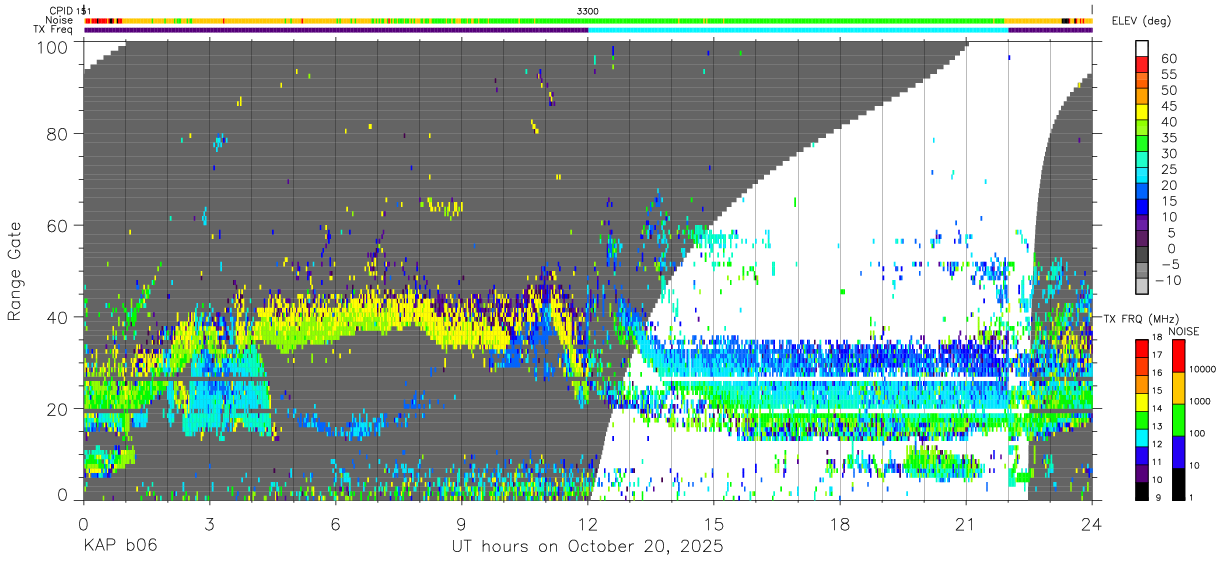
Task: Click the hour tick label "24" on time axis
Action: (1092, 523)
